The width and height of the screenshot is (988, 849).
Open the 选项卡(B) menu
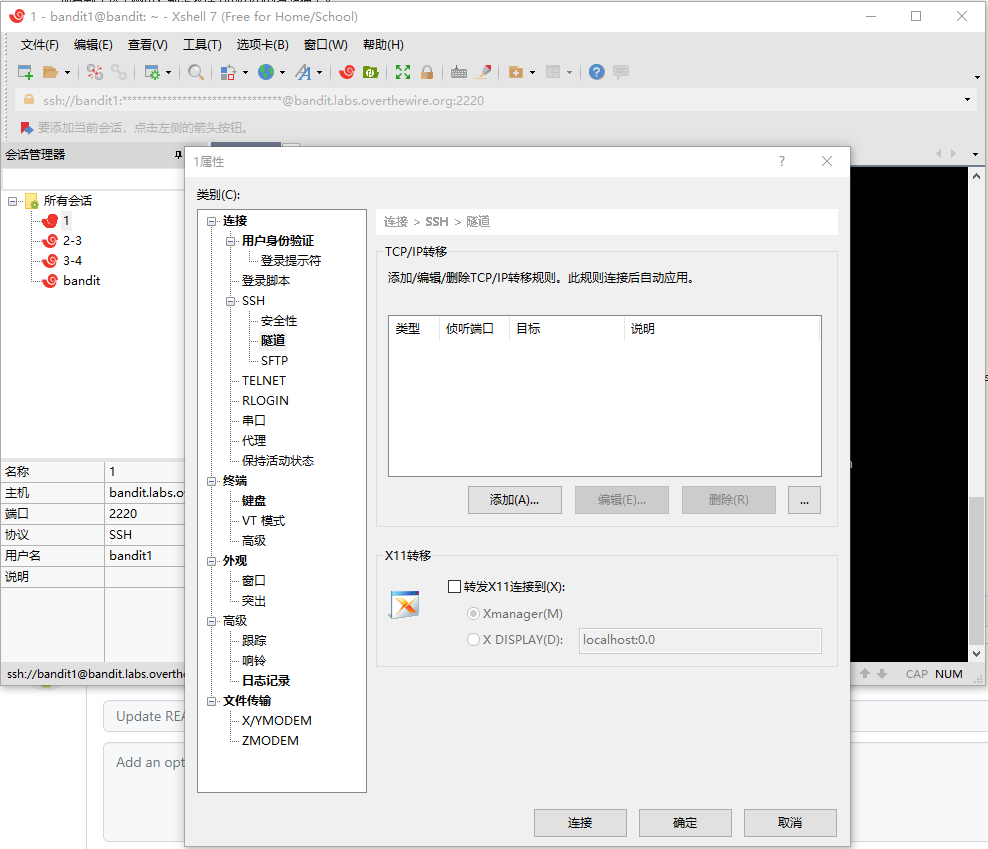click(x=263, y=45)
